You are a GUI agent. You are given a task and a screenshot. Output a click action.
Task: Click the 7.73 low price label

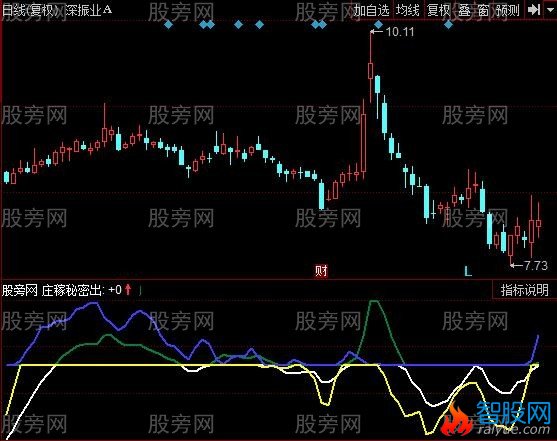(536, 265)
